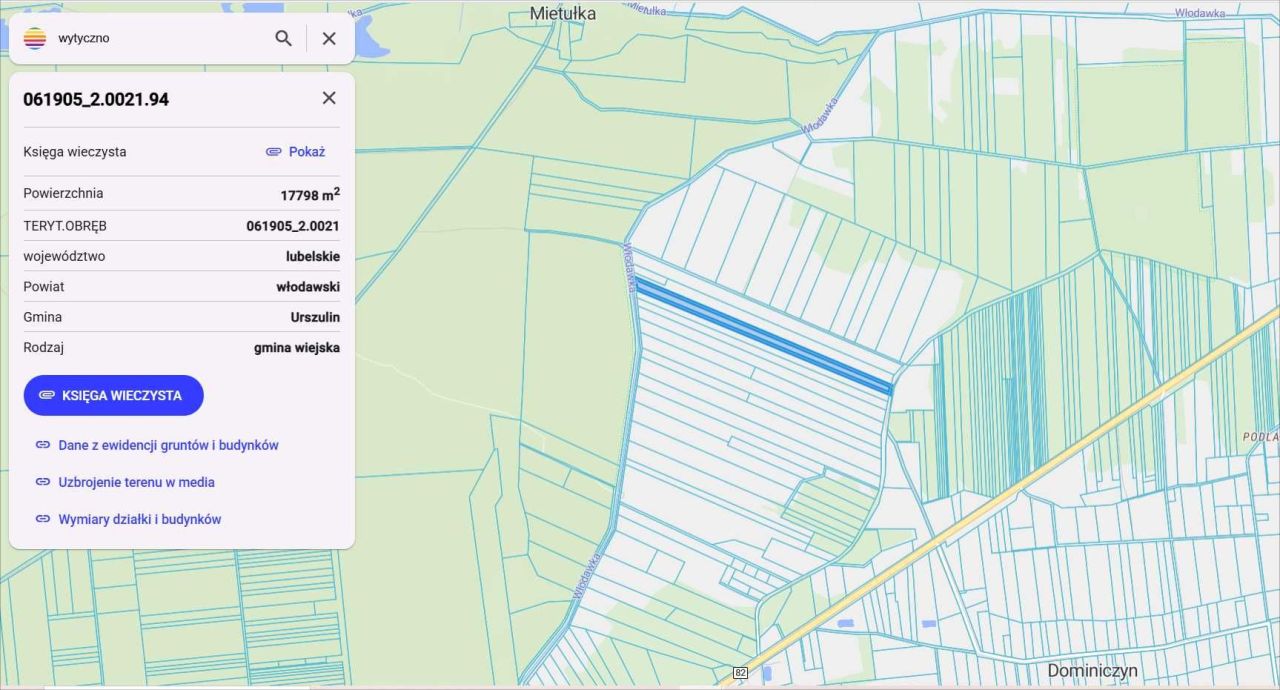Click the Dominiczyn place label
Screen dimensions: 1280x690
tap(1092, 670)
